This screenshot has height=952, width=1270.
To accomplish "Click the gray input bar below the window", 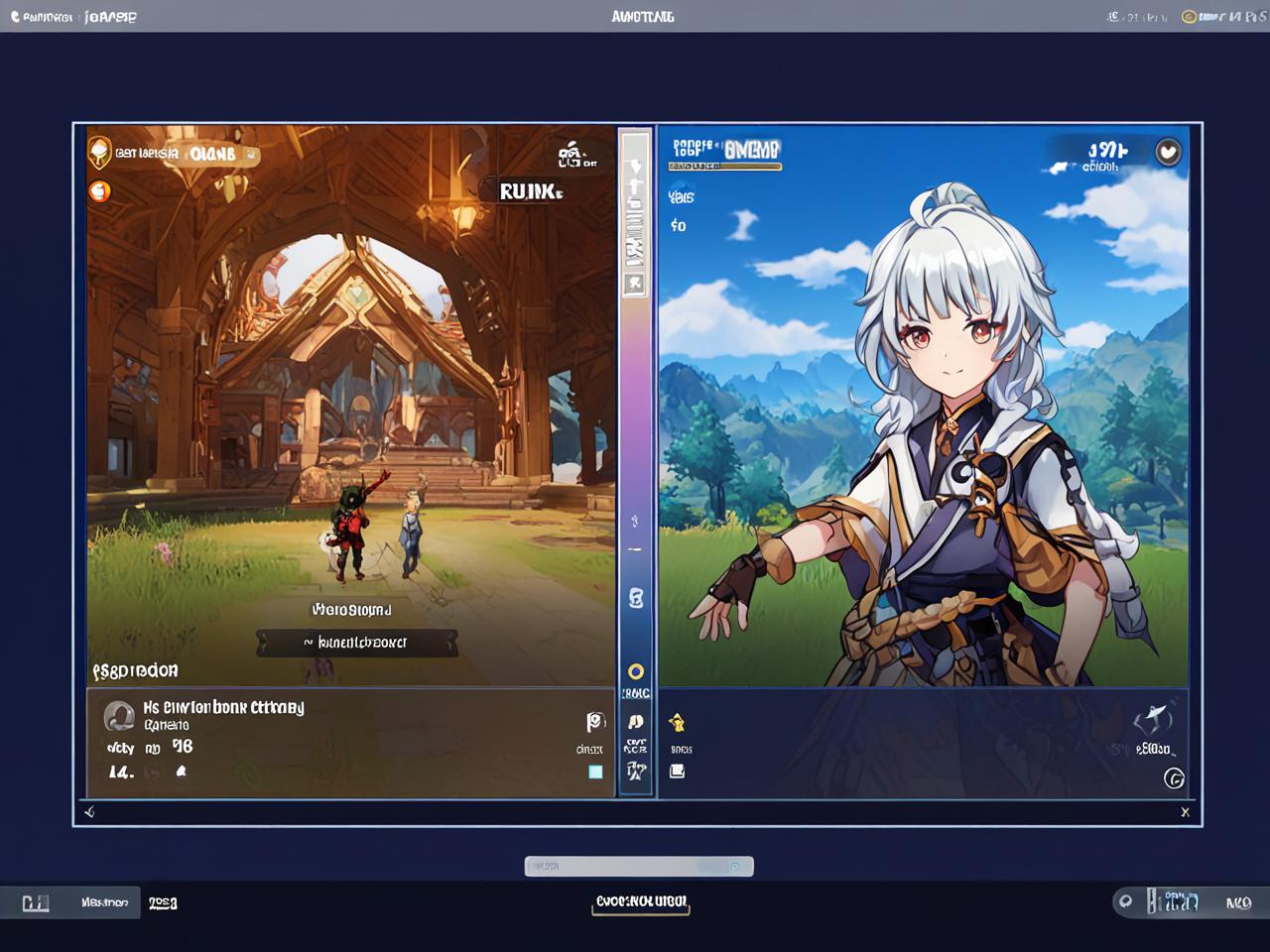I will pos(639,867).
